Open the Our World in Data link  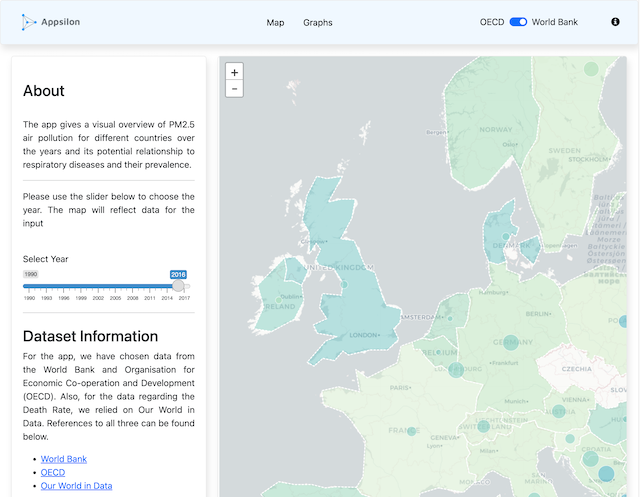(76, 486)
